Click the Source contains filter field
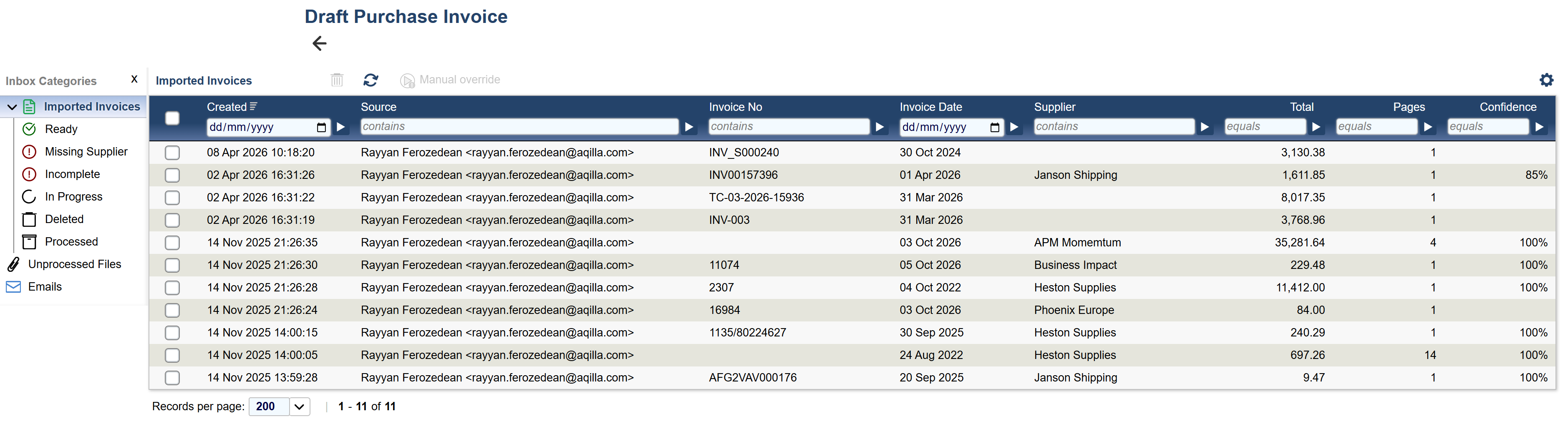Image resolution: width=1568 pixels, height=424 pixels. [x=519, y=126]
